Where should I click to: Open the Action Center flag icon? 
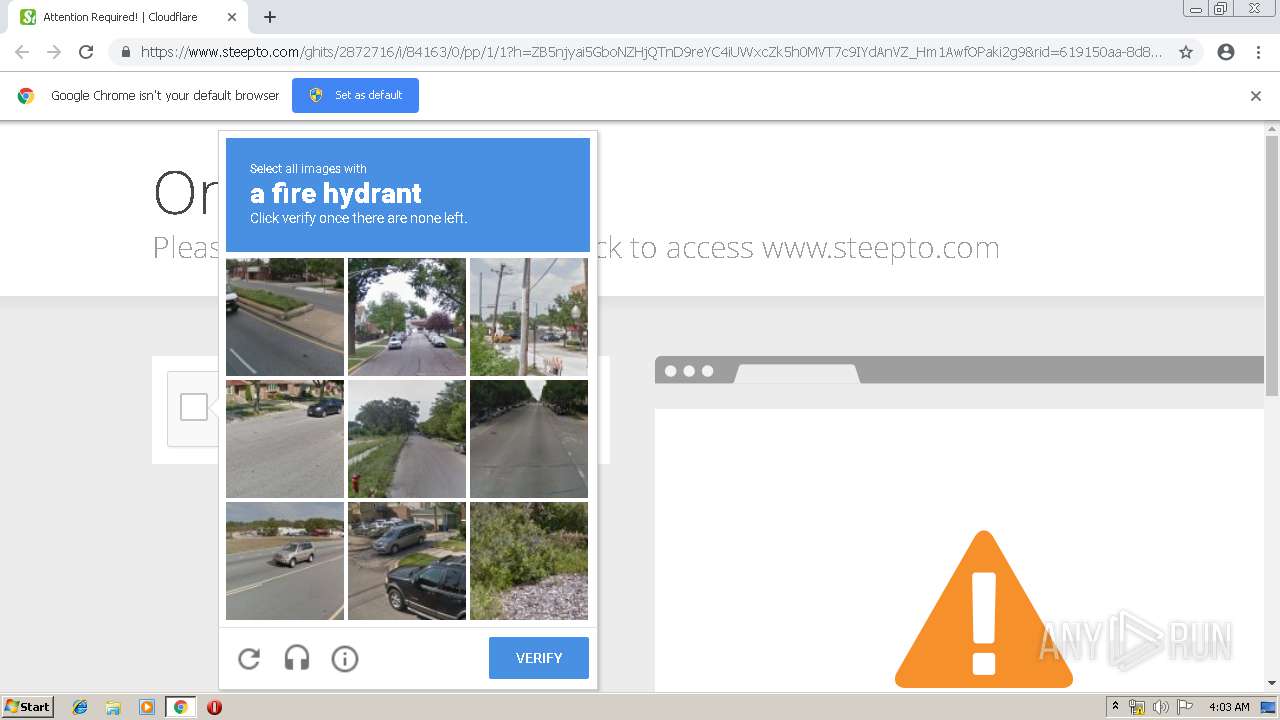(1185, 707)
